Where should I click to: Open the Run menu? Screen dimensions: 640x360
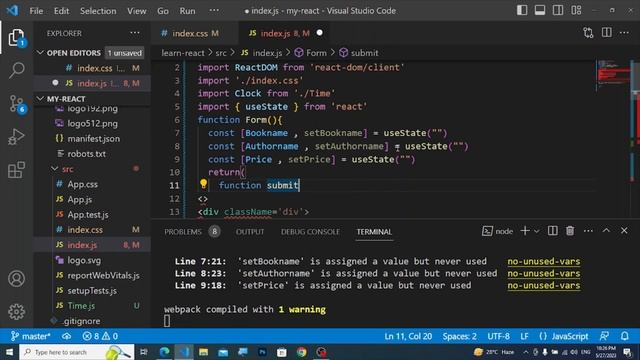click(x=187, y=11)
